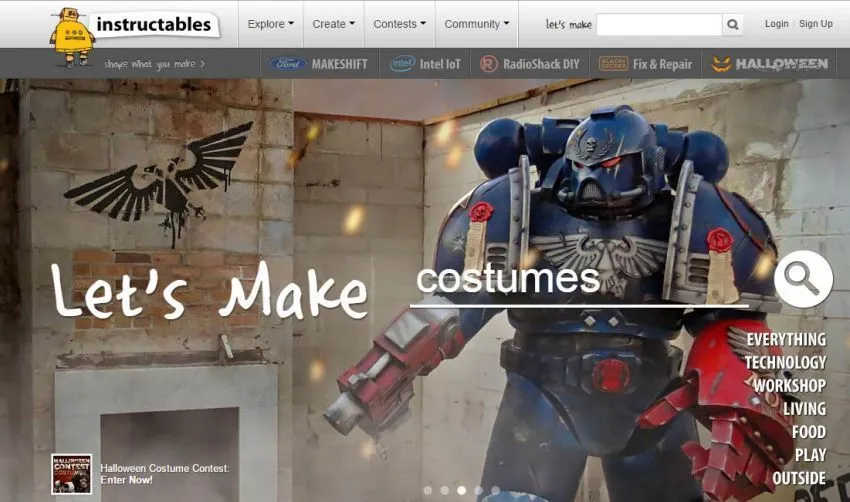
Task: Click the small search magnifier in header
Action: click(732, 24)
